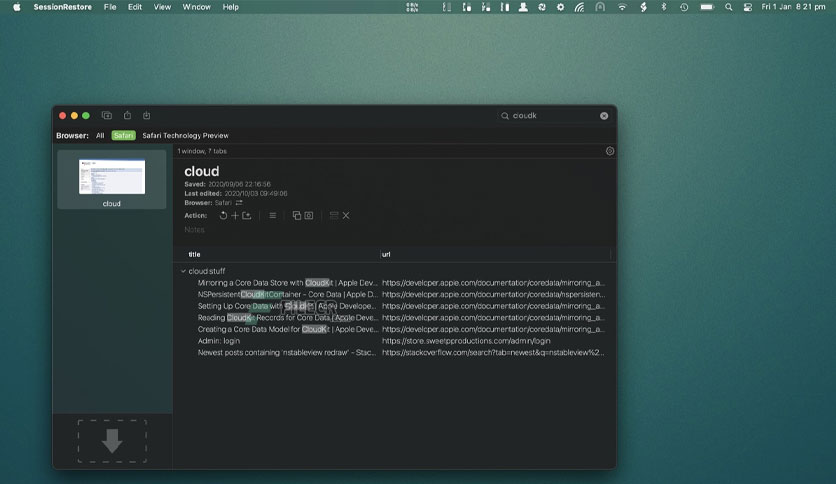This screenshot has height=484, width=836.
Task: Click the sync arrows icon in menu bar
Action: click(x=542, y=7)
